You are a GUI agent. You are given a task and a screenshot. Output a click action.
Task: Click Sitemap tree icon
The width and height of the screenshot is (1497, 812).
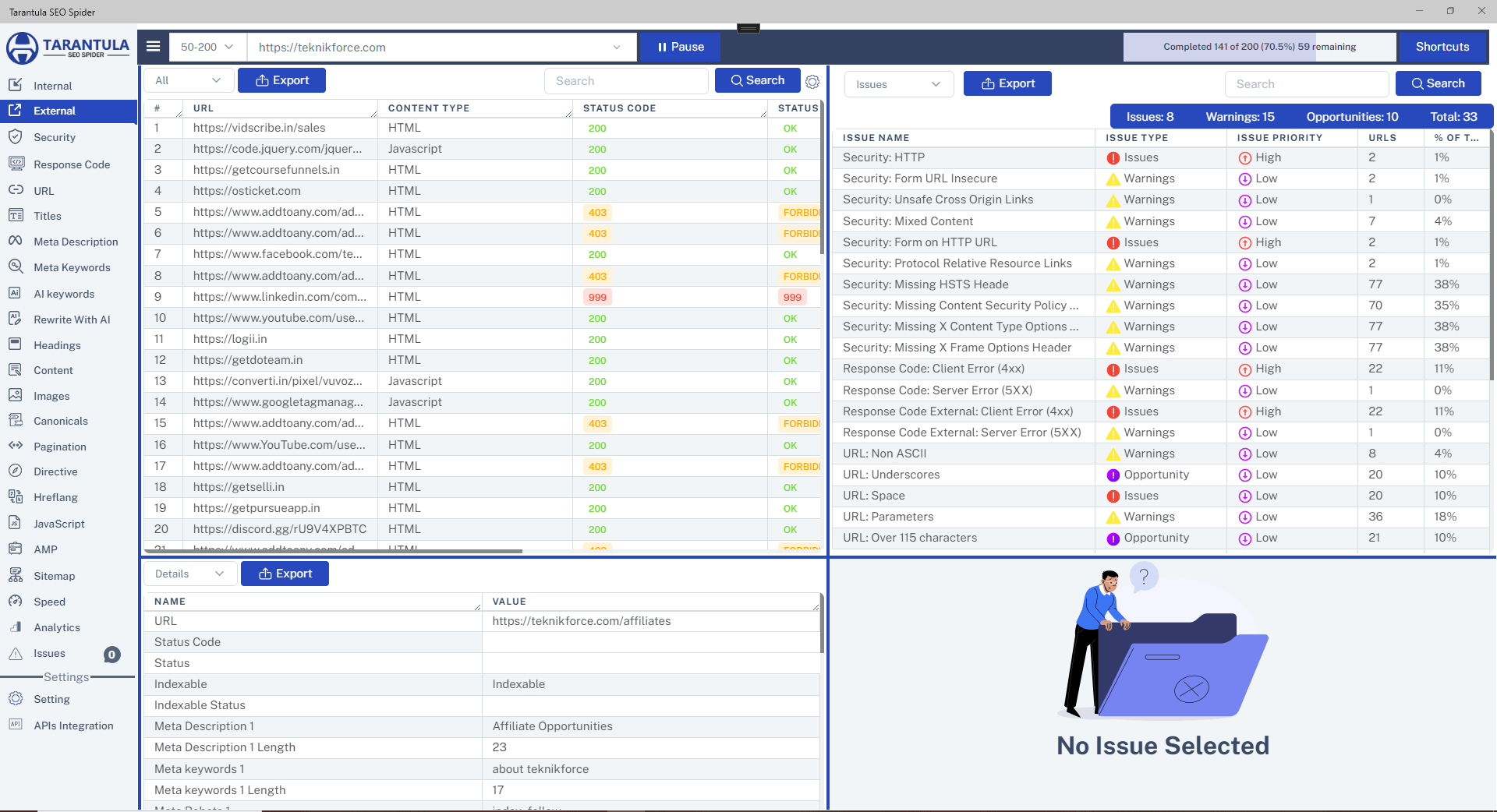pos(16,575)
